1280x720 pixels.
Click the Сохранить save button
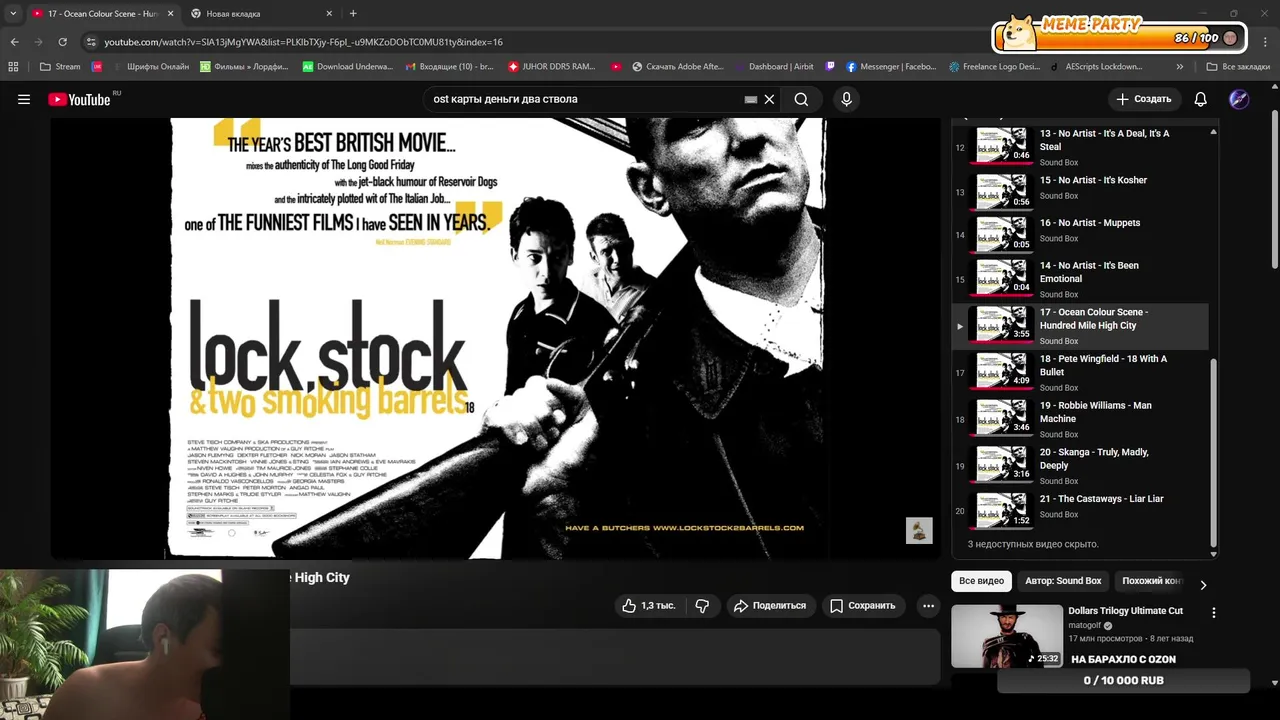(862, 606)
